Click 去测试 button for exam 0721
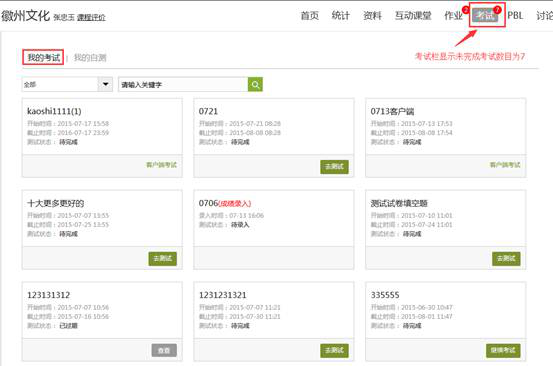 [x=334, y=167]
